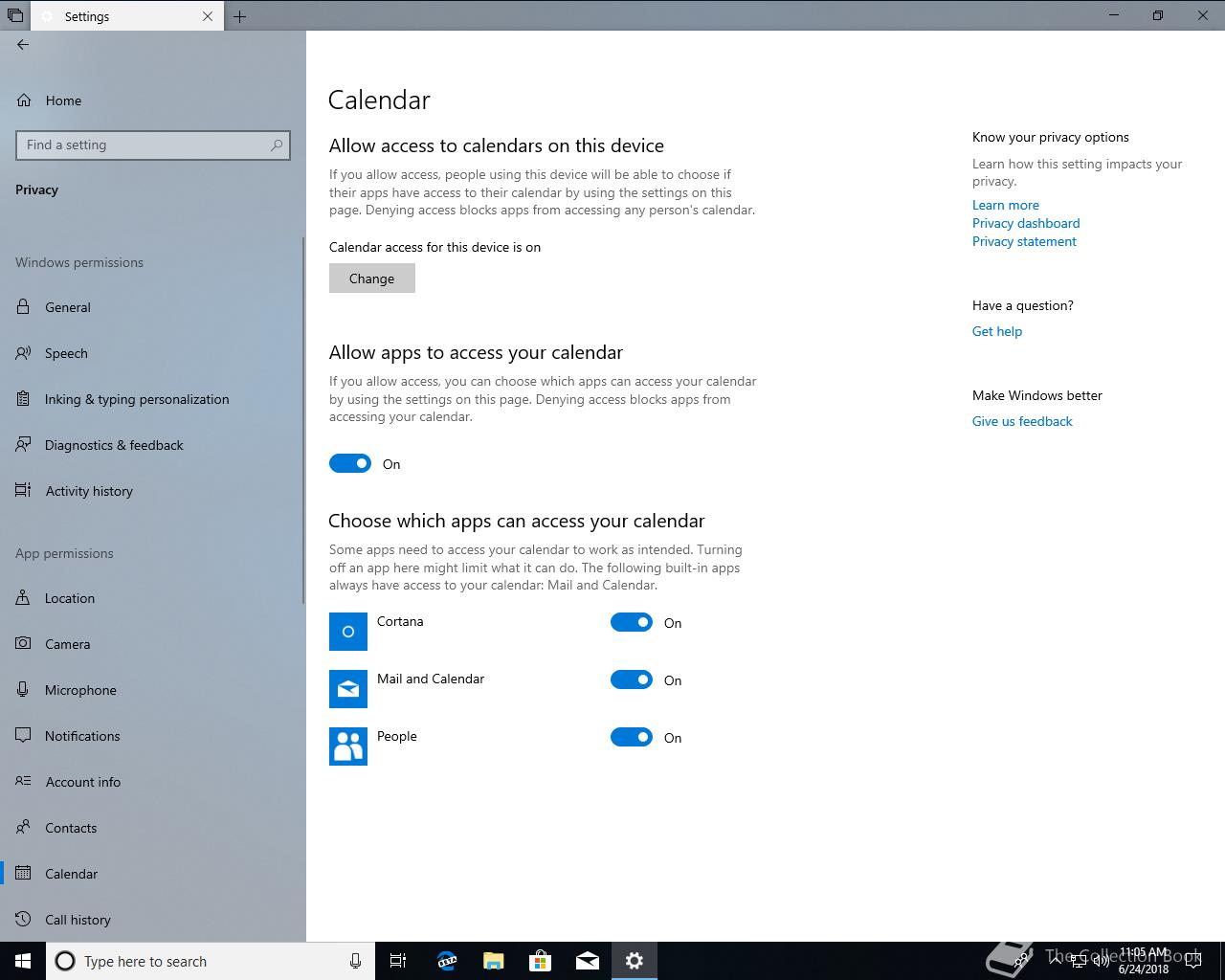
Task: Disable Mail and Calendar access toggle
Action: [632, 680]
